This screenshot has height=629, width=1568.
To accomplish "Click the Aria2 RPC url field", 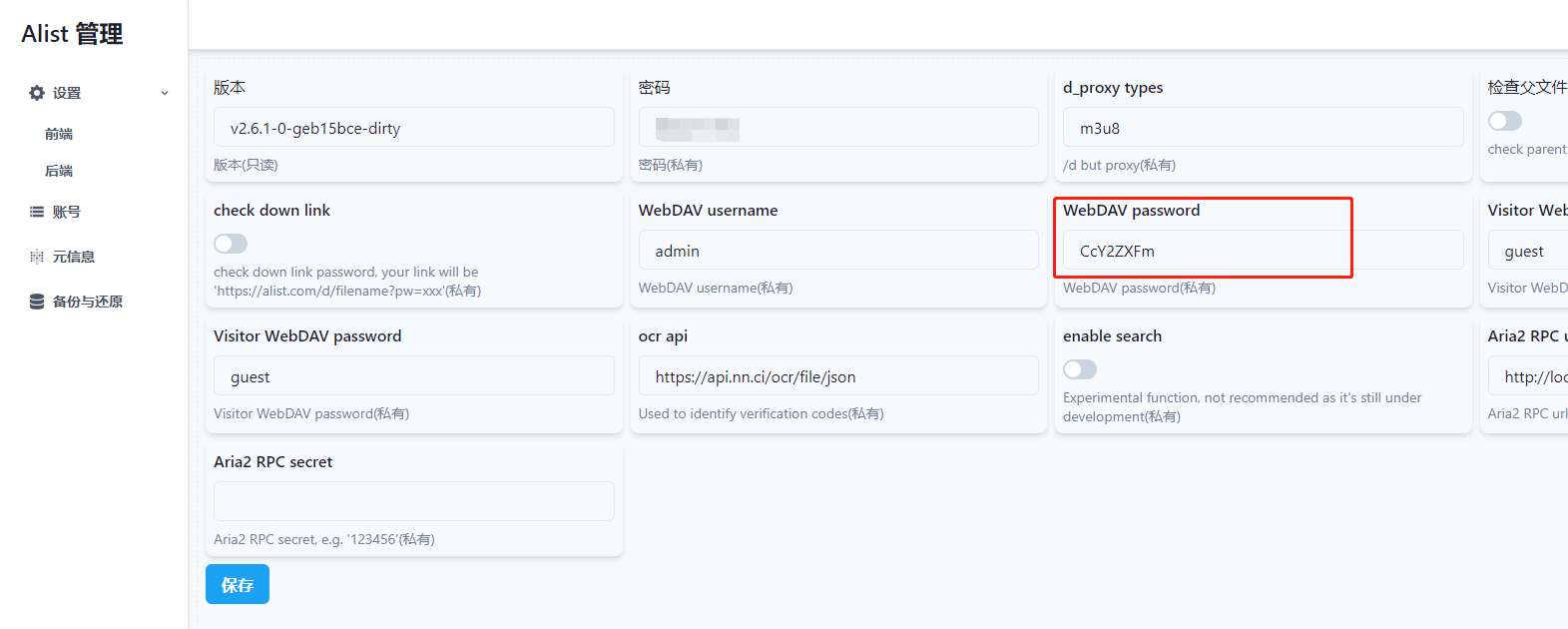I will click(1528, 376).
